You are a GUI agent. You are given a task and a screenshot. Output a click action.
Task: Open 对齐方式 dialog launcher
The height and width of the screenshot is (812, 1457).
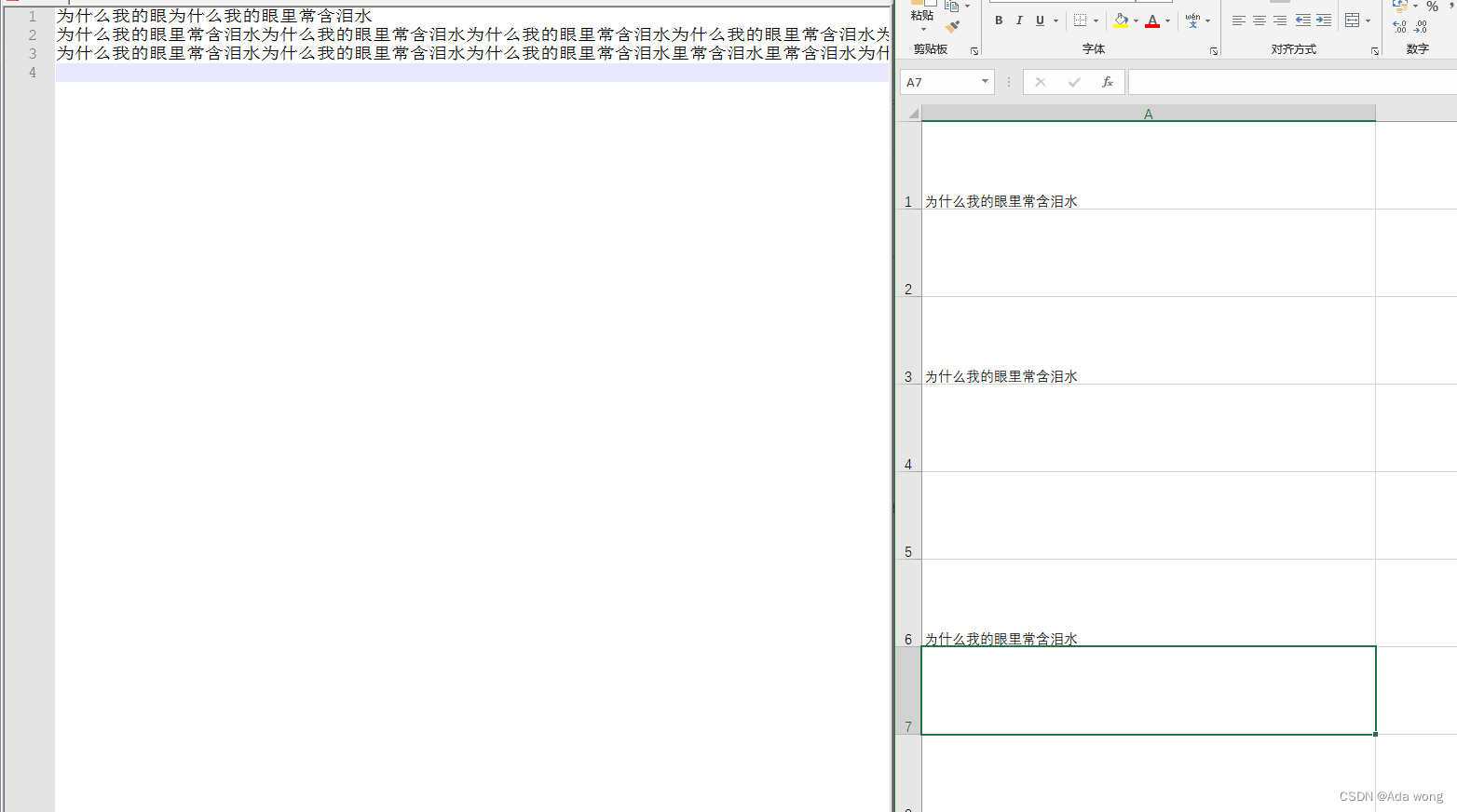tap(1375, 51)
